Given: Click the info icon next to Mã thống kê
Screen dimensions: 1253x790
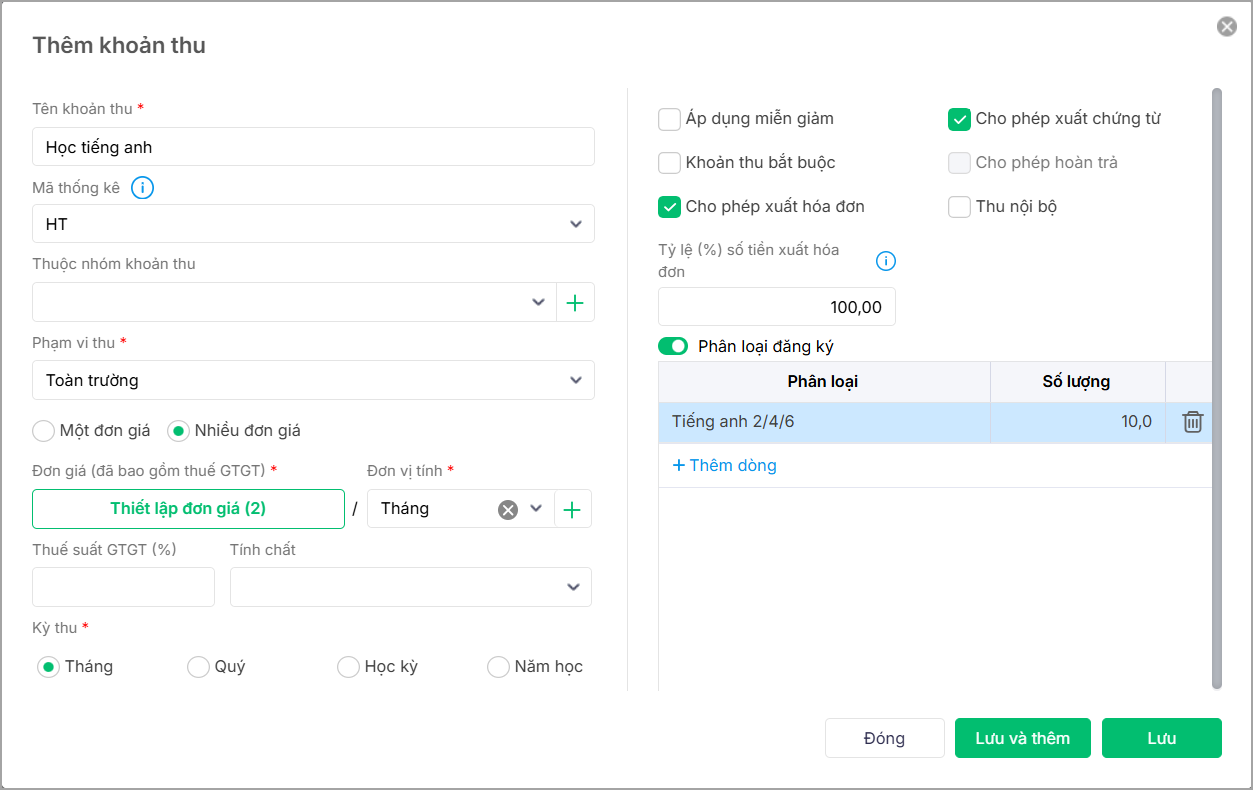Looking at the screenshot, I should (143, 187).
